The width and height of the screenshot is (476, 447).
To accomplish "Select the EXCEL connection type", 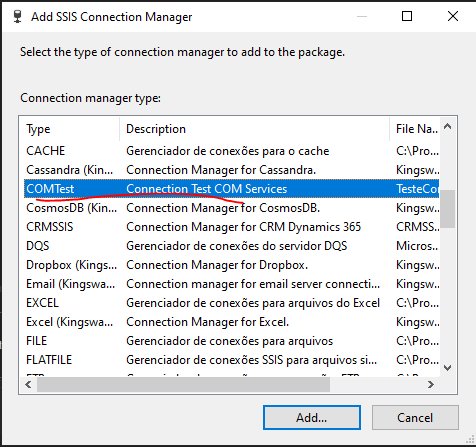I will (x=231, y=303).
